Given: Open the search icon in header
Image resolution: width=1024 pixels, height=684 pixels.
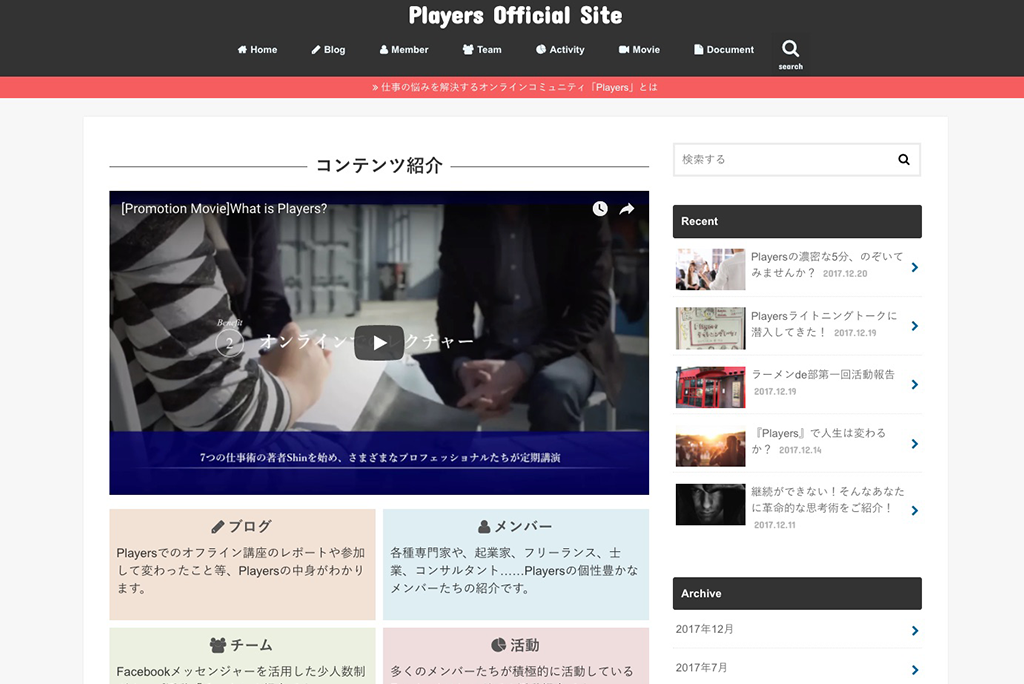Looking at the screenshot, I should pos(790,54).
